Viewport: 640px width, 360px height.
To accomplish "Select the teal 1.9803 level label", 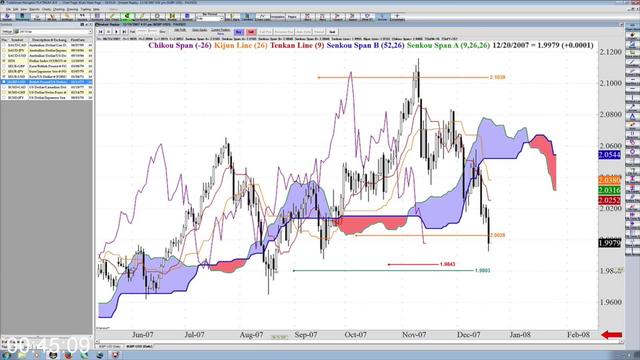I will (x=482, y=271).
